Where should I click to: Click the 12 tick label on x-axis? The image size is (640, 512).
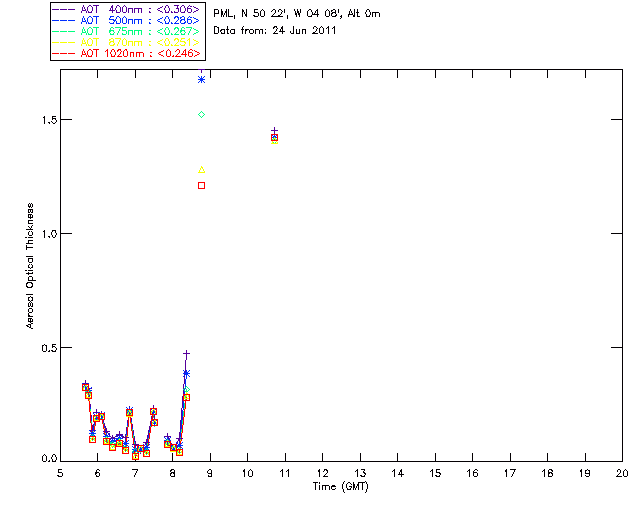322,473
